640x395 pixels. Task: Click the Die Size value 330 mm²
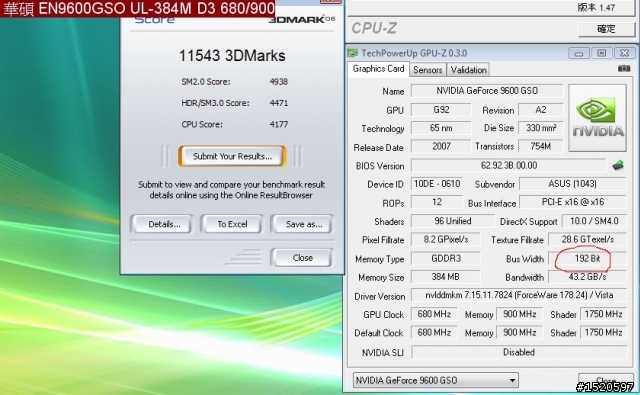click(540, 128)
